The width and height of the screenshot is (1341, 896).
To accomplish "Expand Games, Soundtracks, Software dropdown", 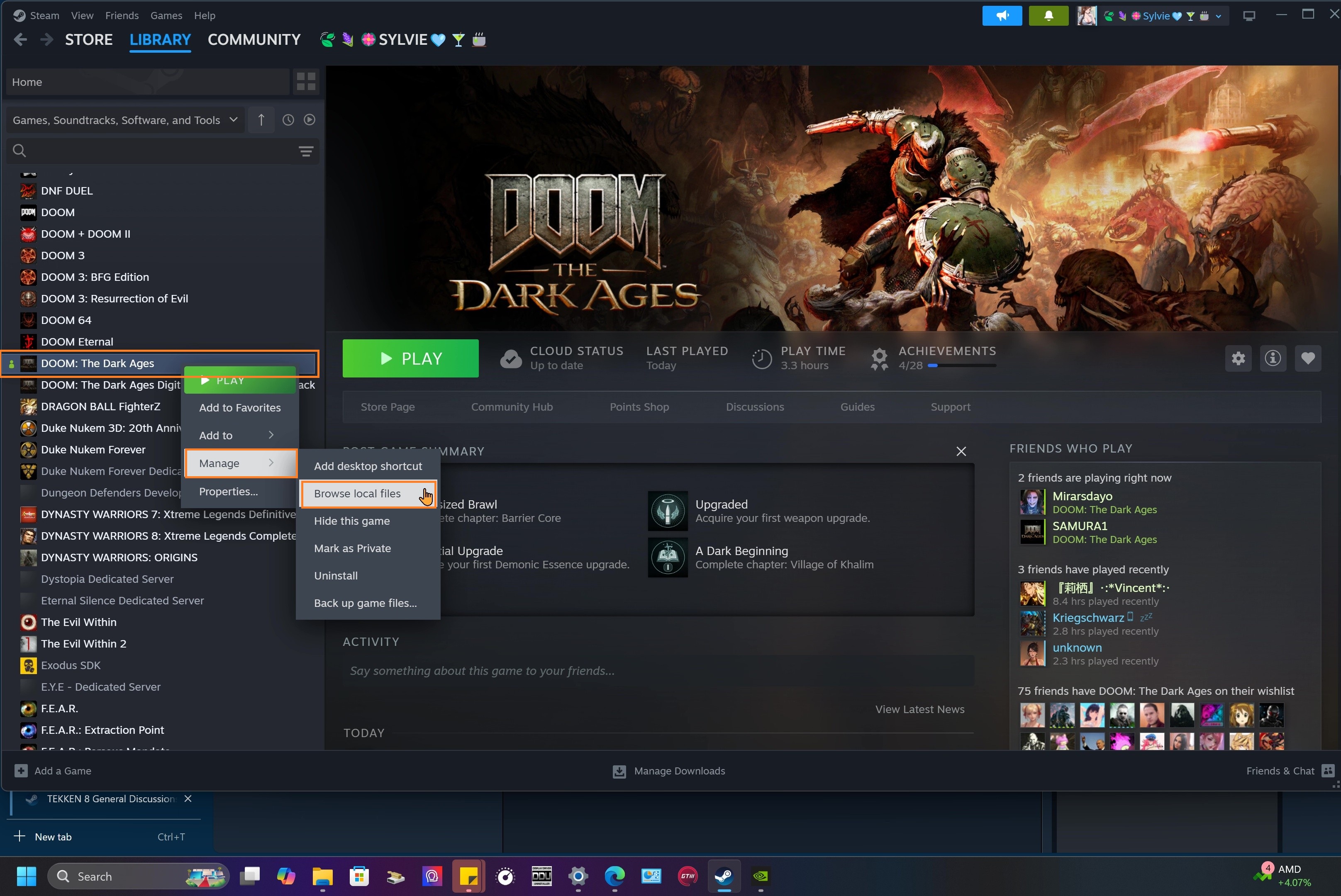I will (124, 120).
